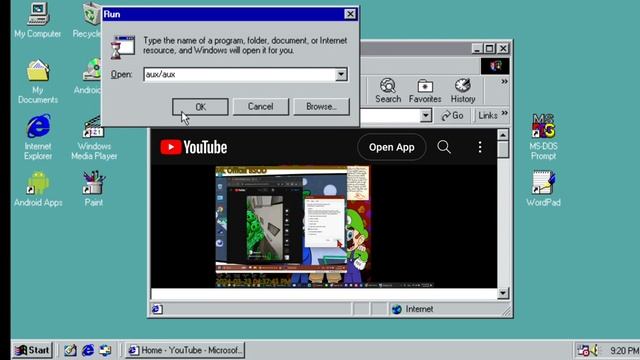Select Home - YouTube taskbar button
The width and height of the screenshot is (640, 360).
(x=185, y=350)
